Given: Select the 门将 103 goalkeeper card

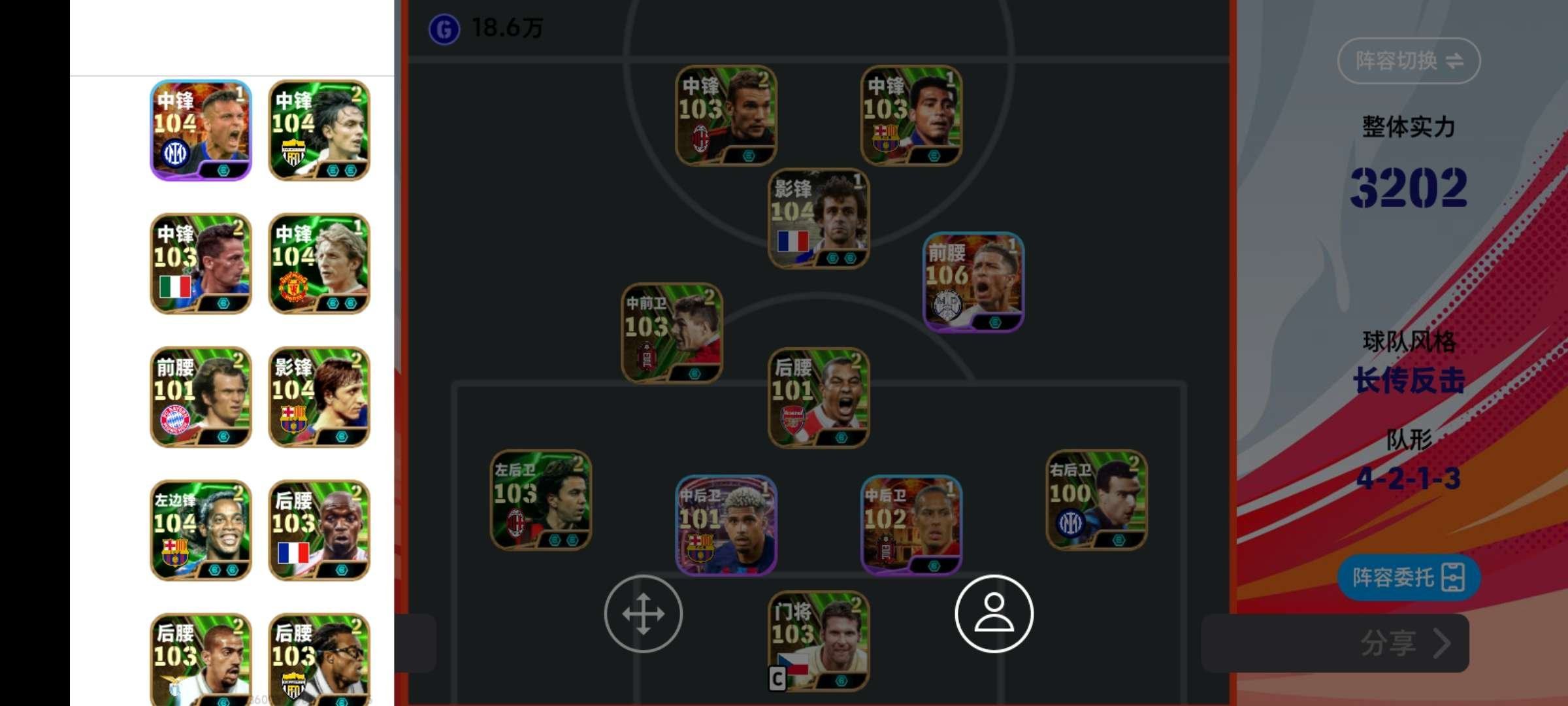Looking at the screenshot, I should tap(819, 641).
